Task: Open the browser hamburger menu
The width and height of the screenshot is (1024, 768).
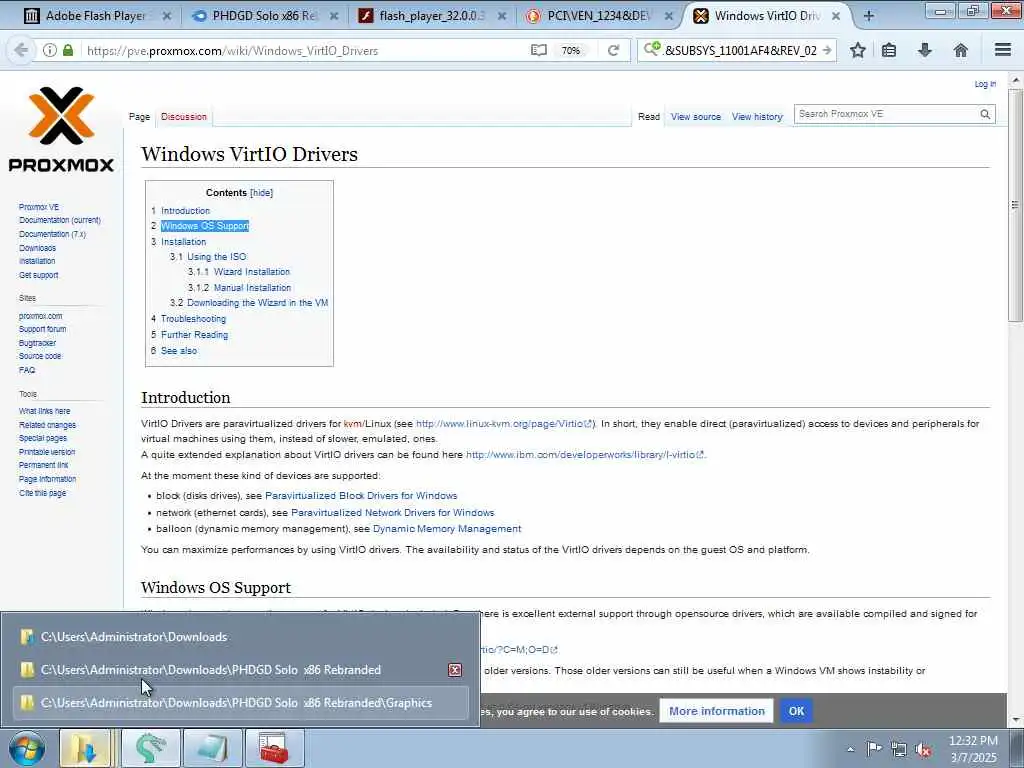Action: tap(1003, 50)
